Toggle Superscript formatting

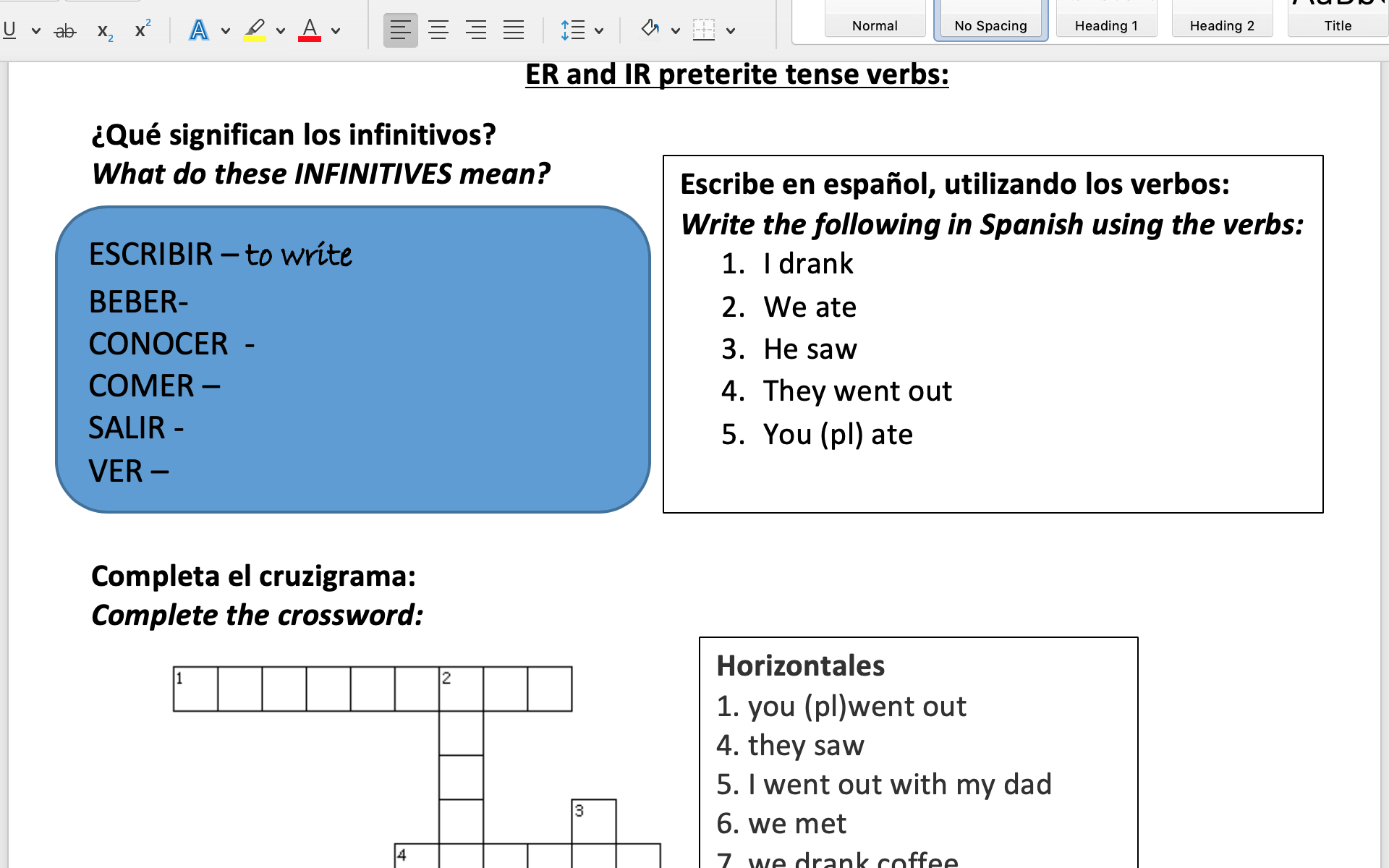coord(143,29)
